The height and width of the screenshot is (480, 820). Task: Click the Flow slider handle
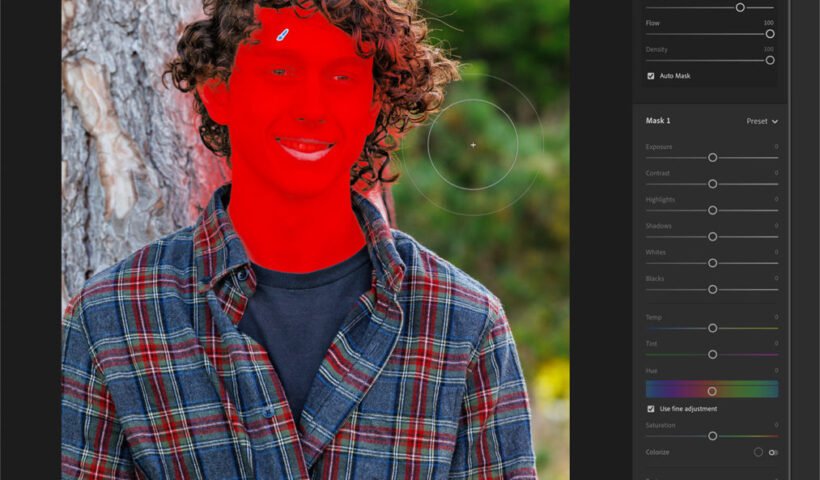[770, 34]
